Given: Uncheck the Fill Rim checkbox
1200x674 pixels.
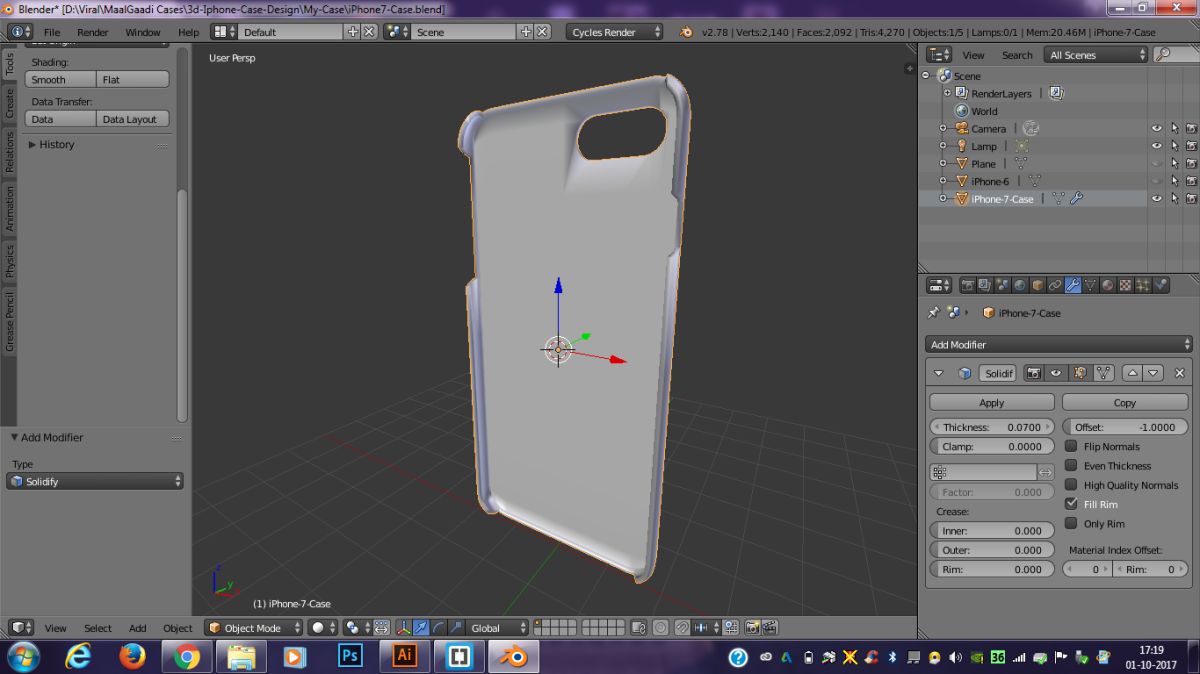Looking at the screenshot, I should pos(1071,504).
